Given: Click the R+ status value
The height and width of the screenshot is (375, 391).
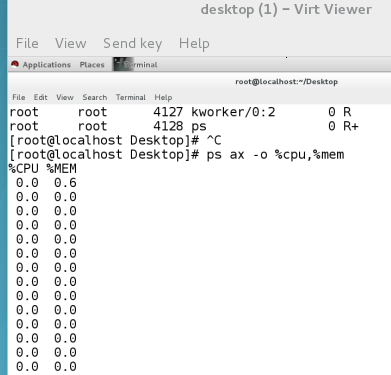Looking at the screenshot, I should coord(350,126).
